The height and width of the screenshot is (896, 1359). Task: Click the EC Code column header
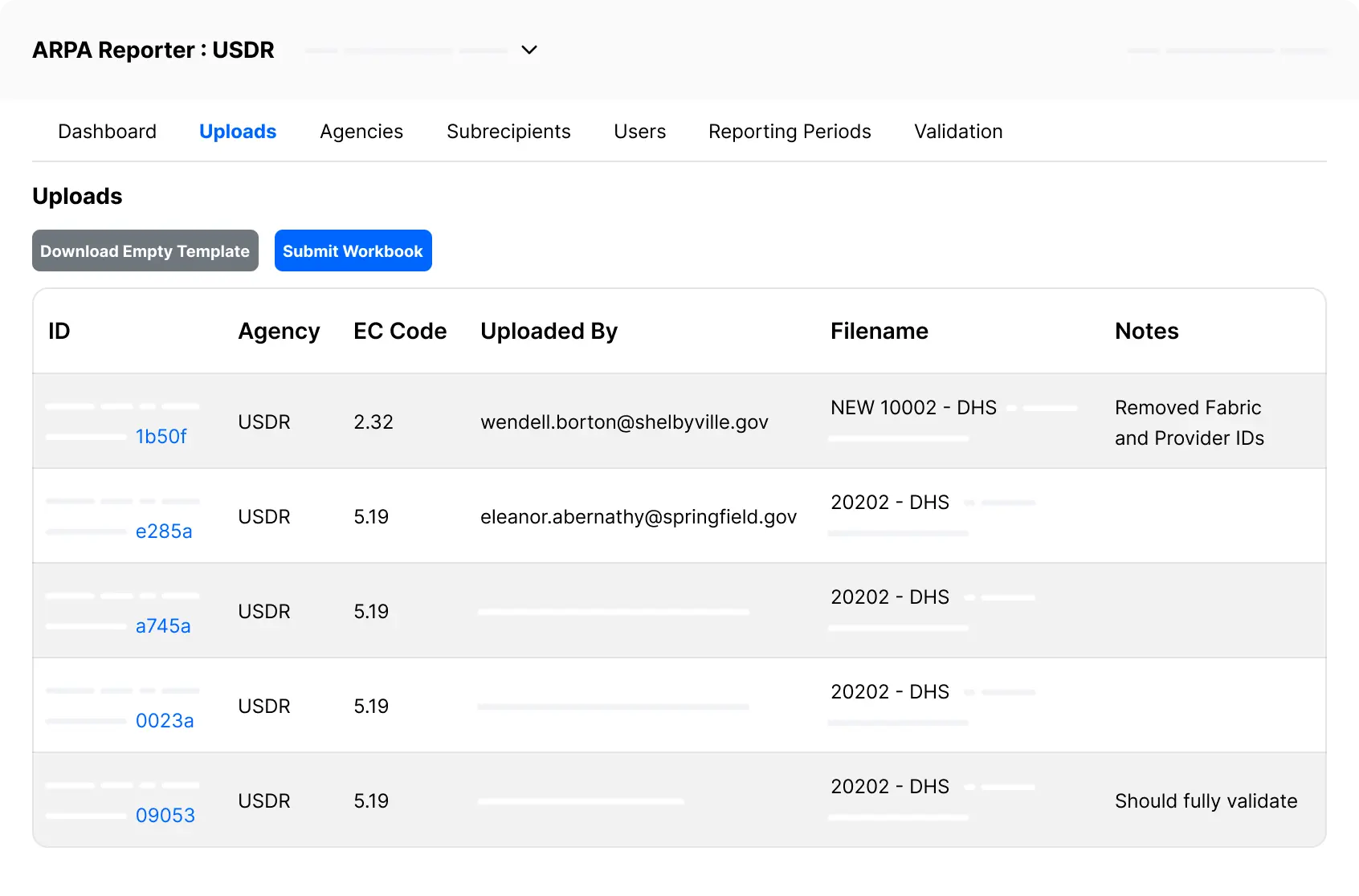click(400, 332)
